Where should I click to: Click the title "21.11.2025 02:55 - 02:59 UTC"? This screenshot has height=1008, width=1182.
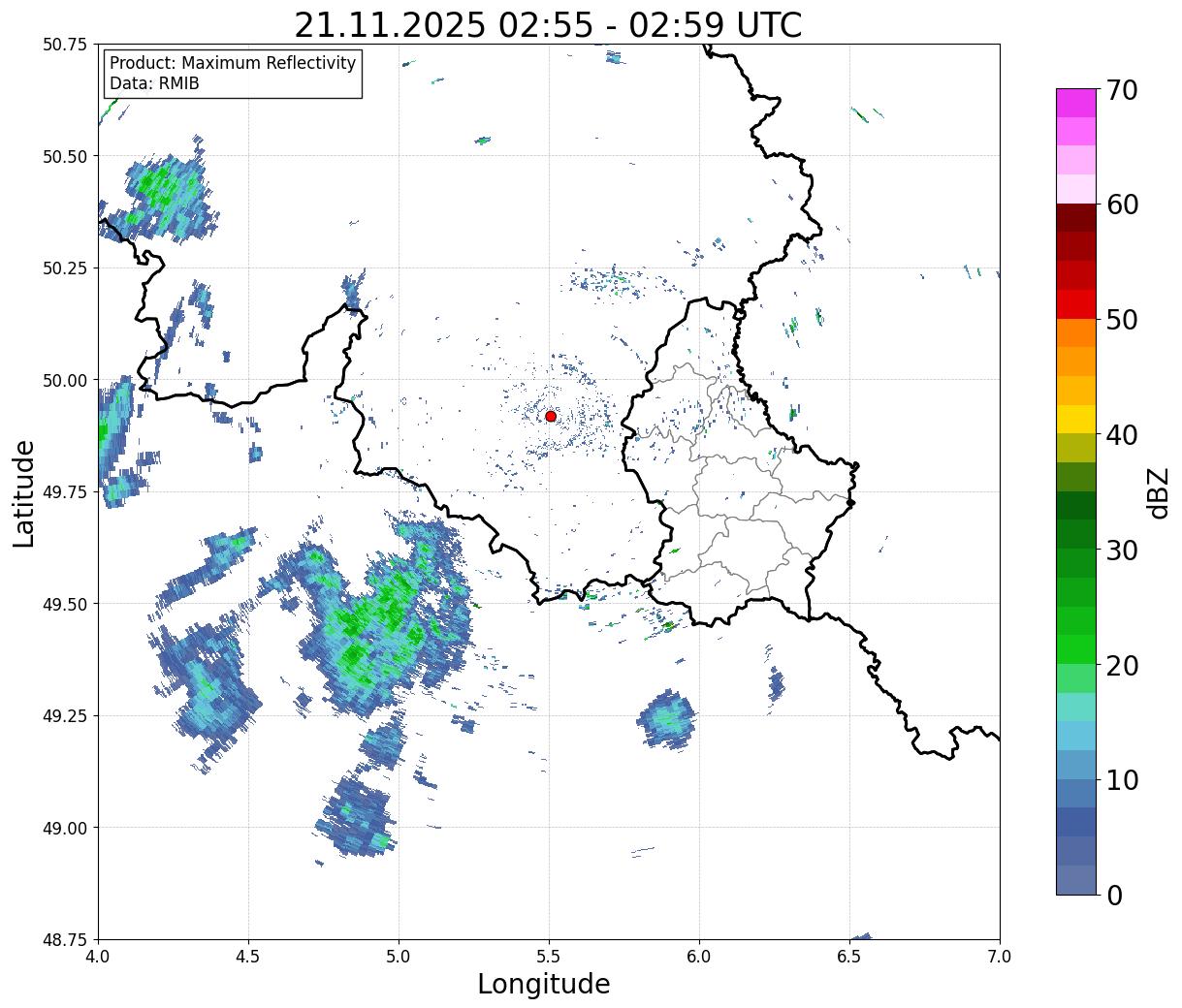pos(548,24)
